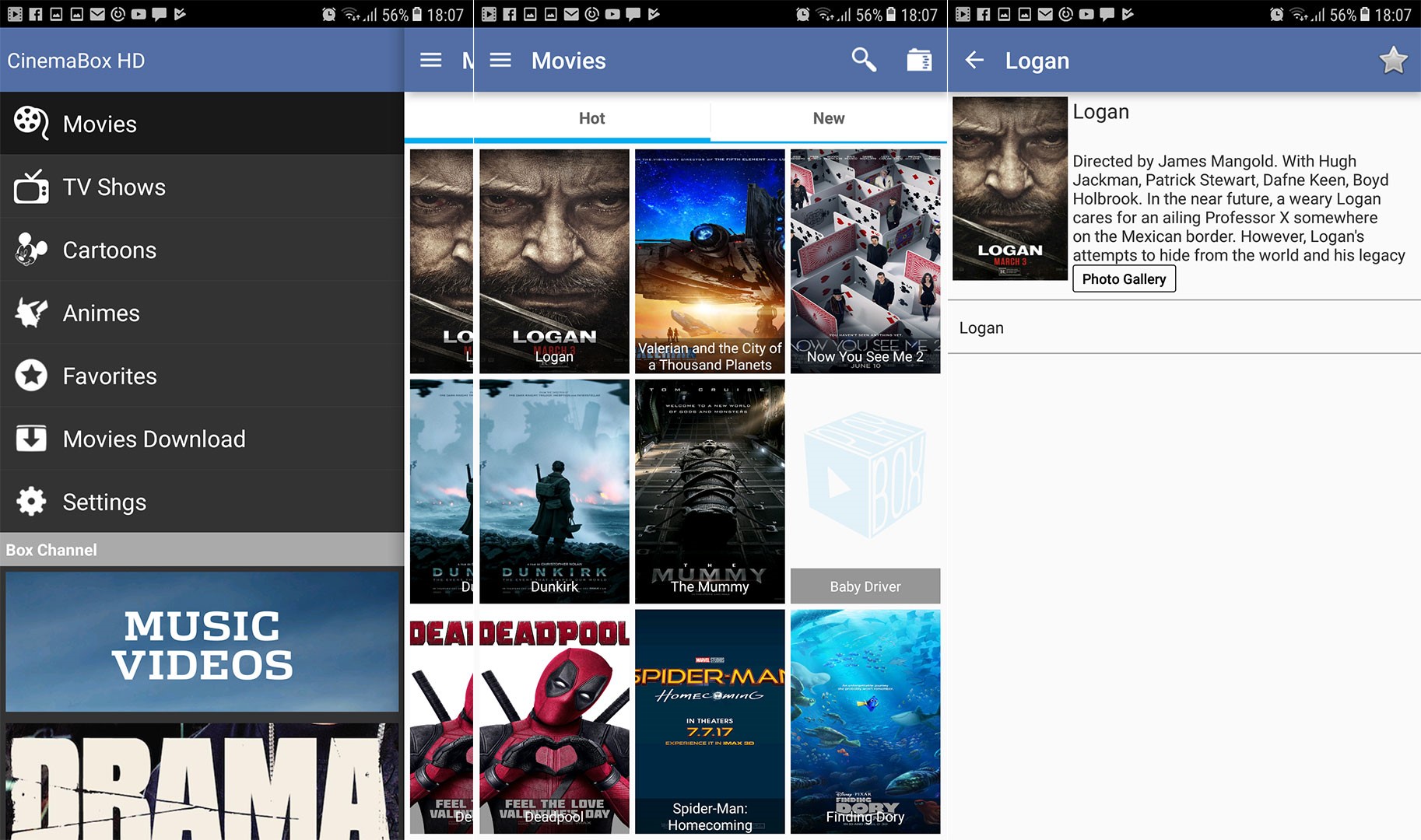Image resolution: width=1421 pixels, height=840 pixels.
Task: Open the Music Videos channel banner
Action: click(x=202, y=642)
